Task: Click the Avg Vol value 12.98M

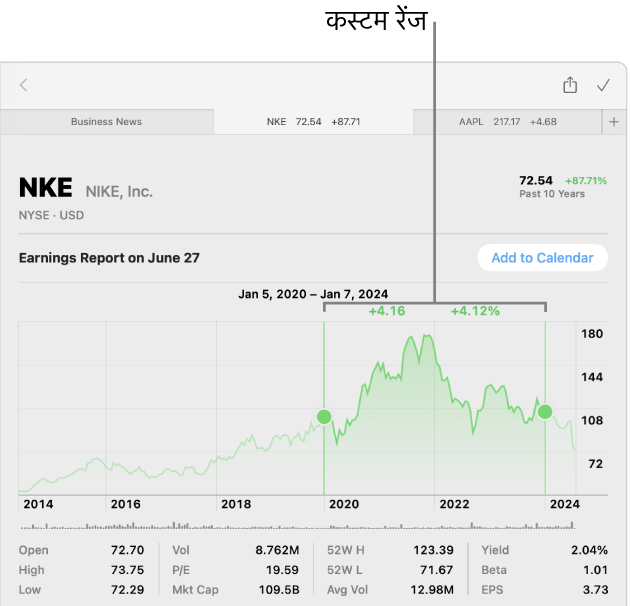Action: pyautogui.click(x=432, y=590)
